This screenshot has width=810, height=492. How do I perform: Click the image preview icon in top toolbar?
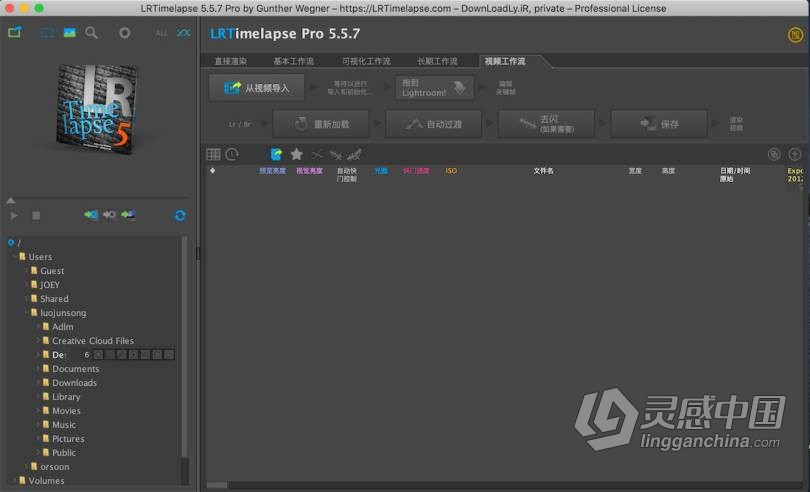point(69,33)
